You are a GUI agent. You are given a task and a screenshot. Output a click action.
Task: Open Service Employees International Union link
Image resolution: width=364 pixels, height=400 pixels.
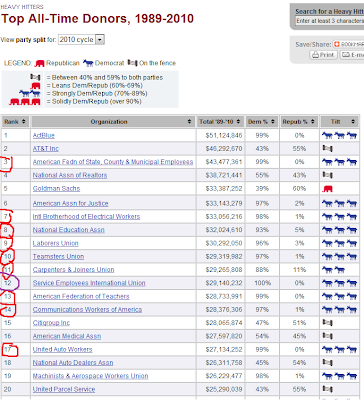pos(89,283)
